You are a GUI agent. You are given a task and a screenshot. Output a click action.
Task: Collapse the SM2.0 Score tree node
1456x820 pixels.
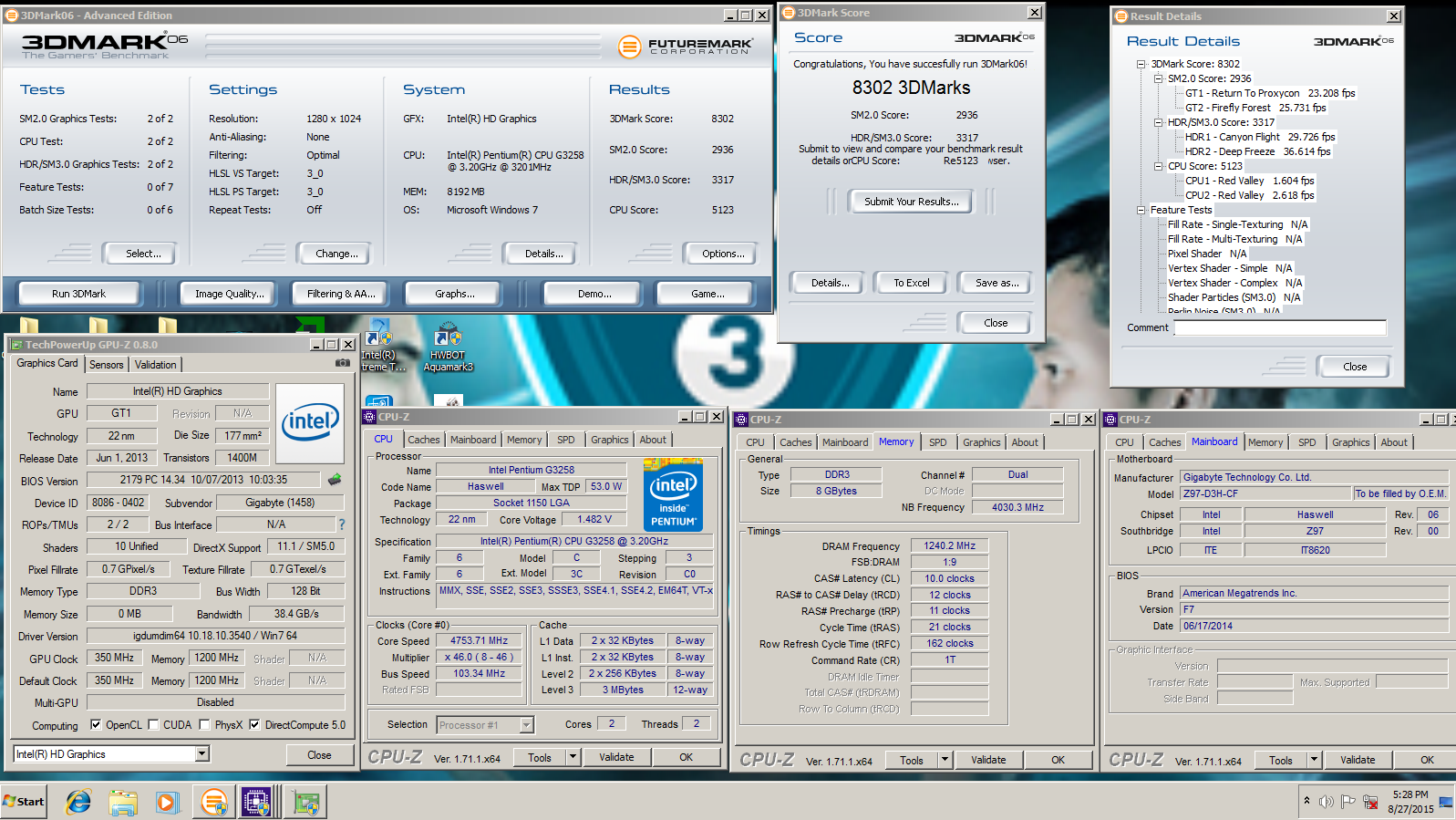point(1158,78)
